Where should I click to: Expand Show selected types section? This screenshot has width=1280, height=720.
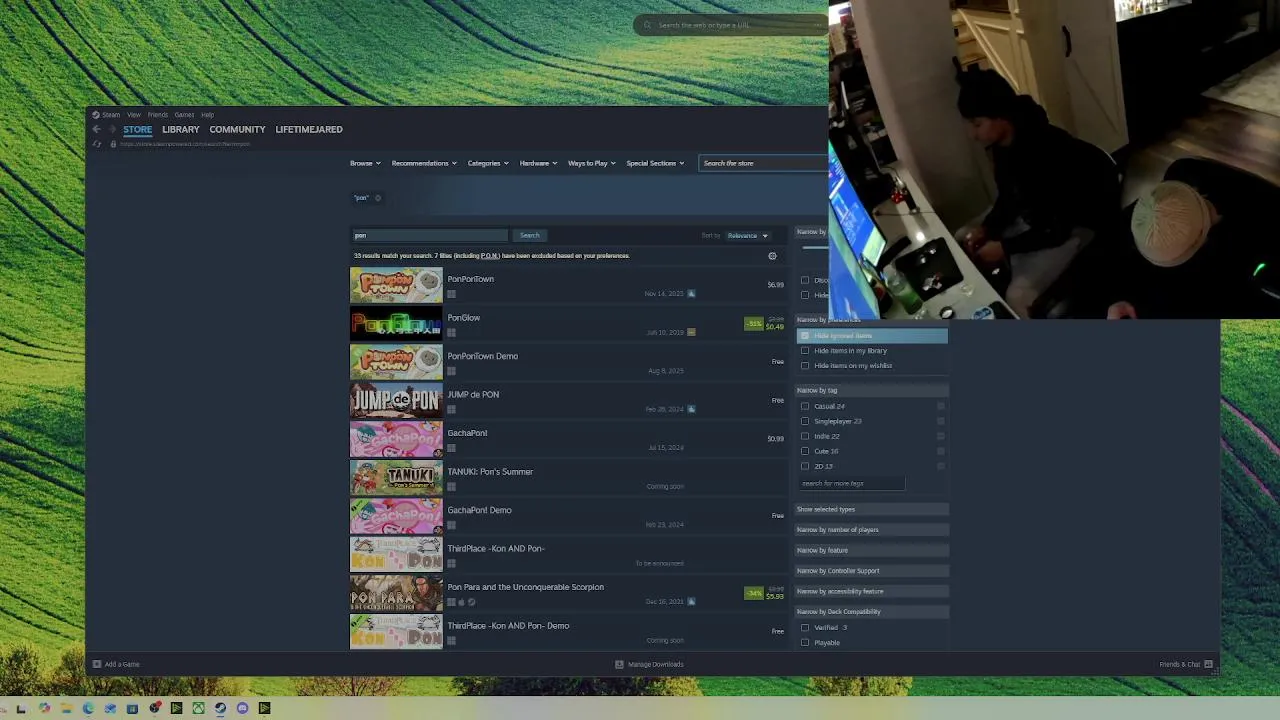tap(872, 509)
